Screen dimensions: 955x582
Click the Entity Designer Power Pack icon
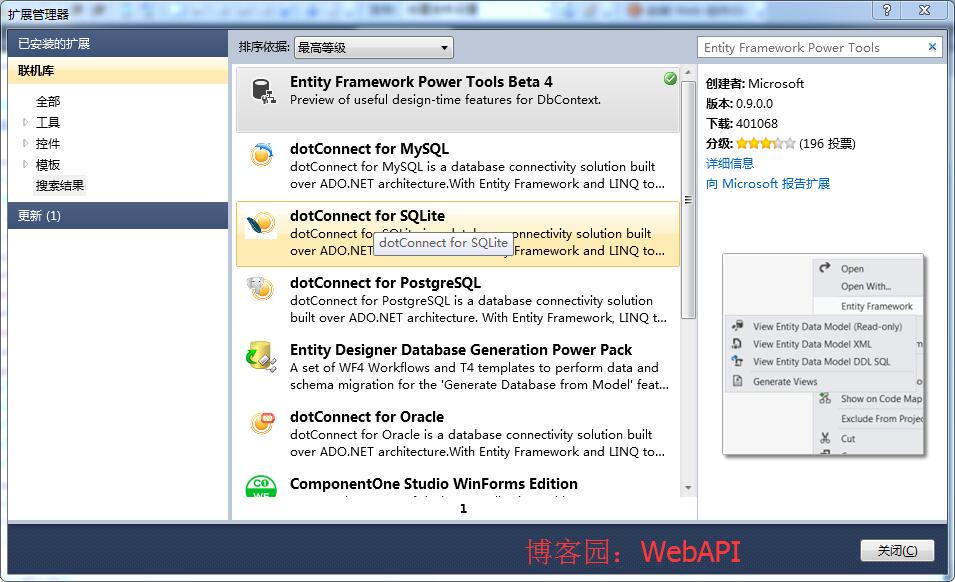262,357
